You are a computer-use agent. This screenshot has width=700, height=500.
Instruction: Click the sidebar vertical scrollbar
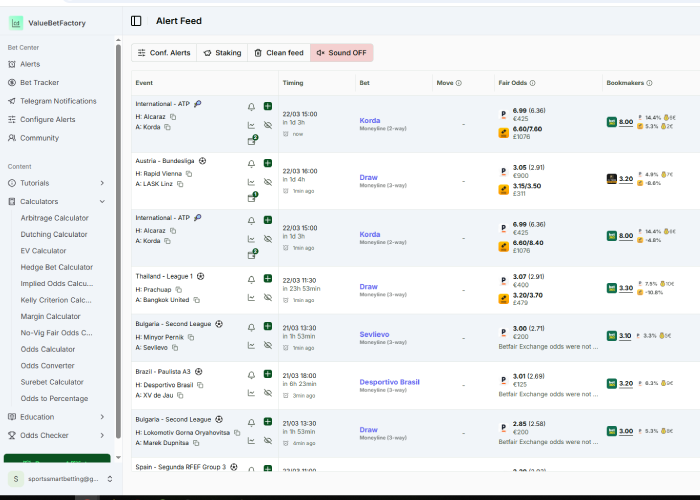point(118,241)
